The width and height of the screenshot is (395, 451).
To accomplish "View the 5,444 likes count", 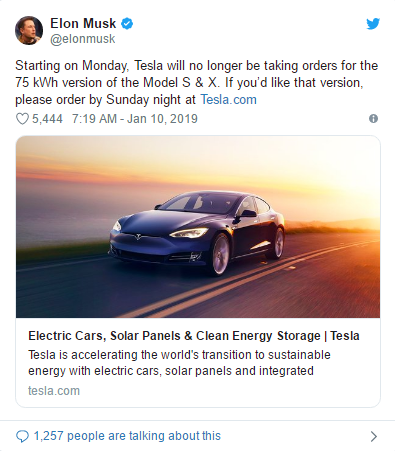I will pyautogui.click(x=47, y=119).
